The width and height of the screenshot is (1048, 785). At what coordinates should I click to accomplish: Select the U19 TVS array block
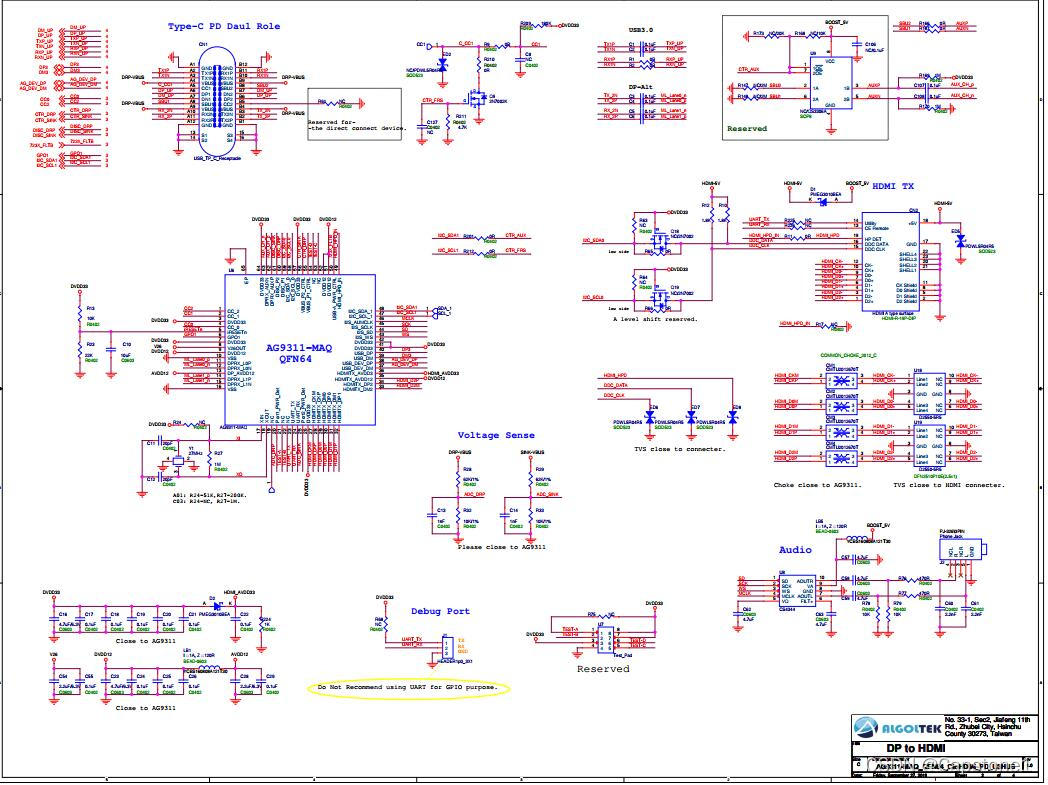point(930,445)
